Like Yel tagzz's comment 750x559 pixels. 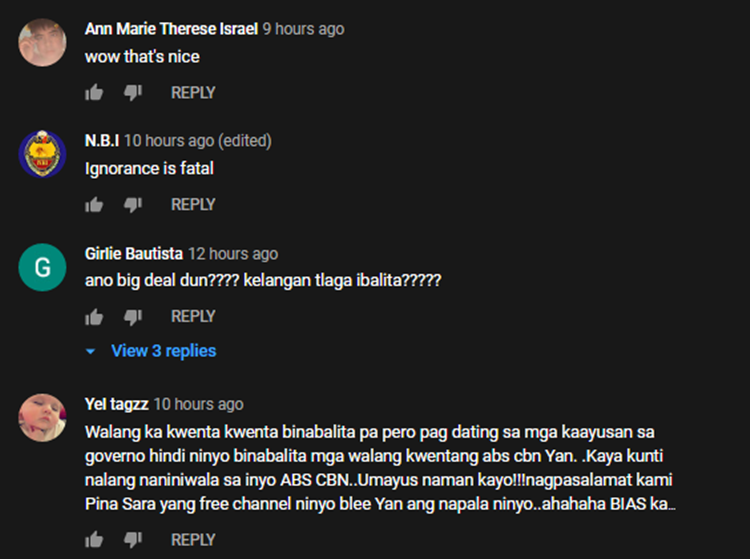[94, 539]
